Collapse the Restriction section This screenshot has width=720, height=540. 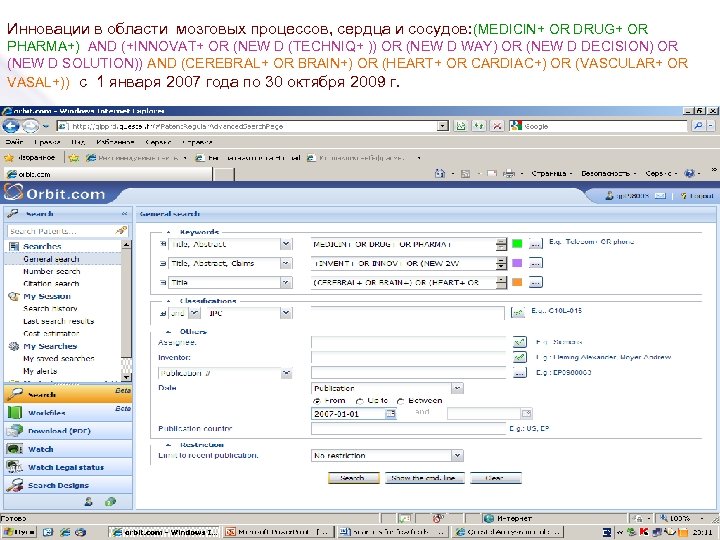(169, 444)
